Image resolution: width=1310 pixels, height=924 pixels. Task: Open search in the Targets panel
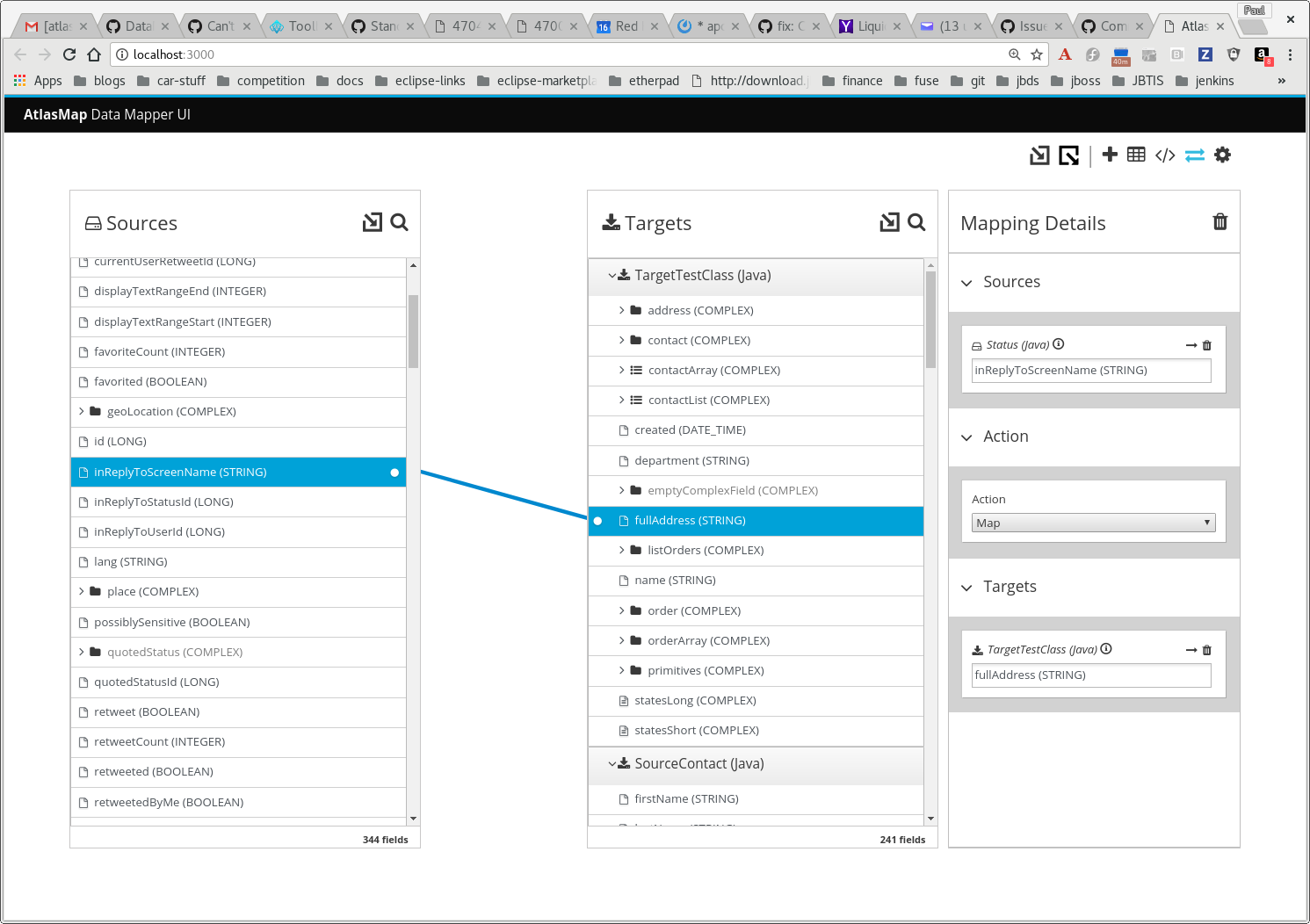tap(916, 222)
